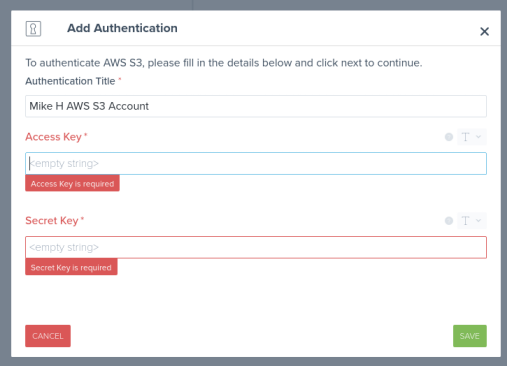Click the Secret Key help icon
Image resolution: width=507 pixels, height=366 pixels.
pos(449,221)
